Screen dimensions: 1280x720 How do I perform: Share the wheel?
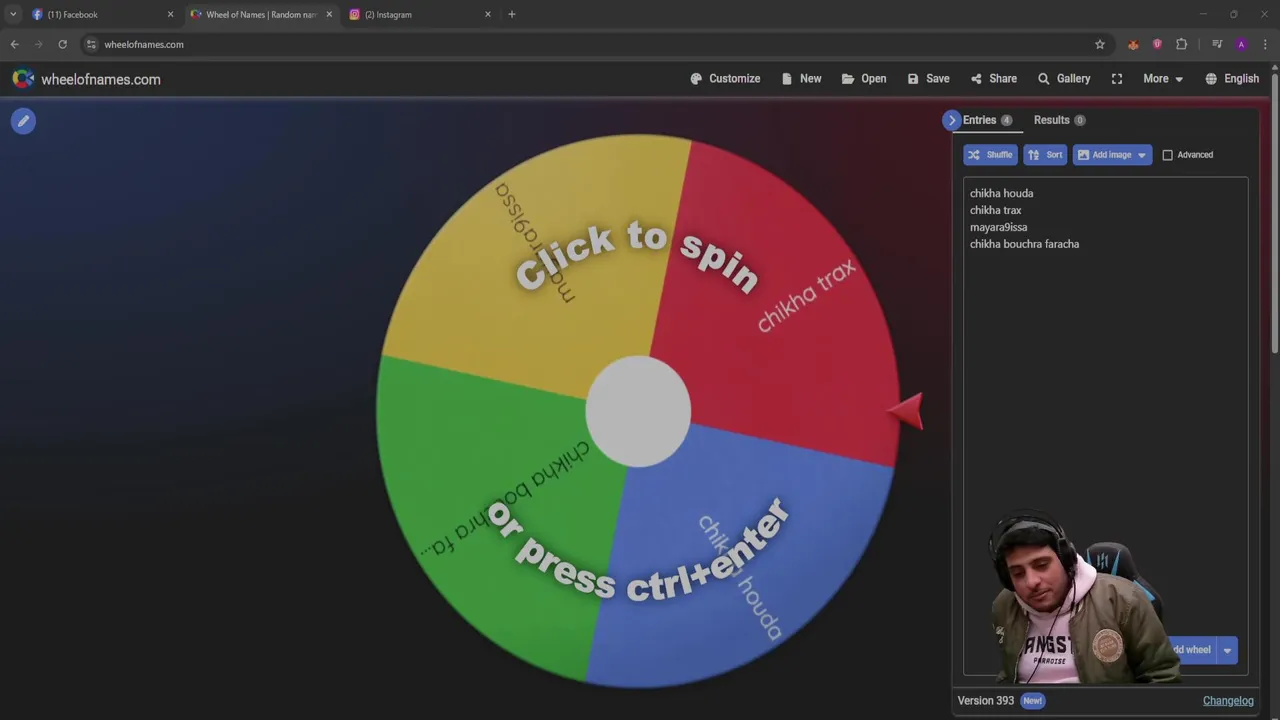(993, 79)
